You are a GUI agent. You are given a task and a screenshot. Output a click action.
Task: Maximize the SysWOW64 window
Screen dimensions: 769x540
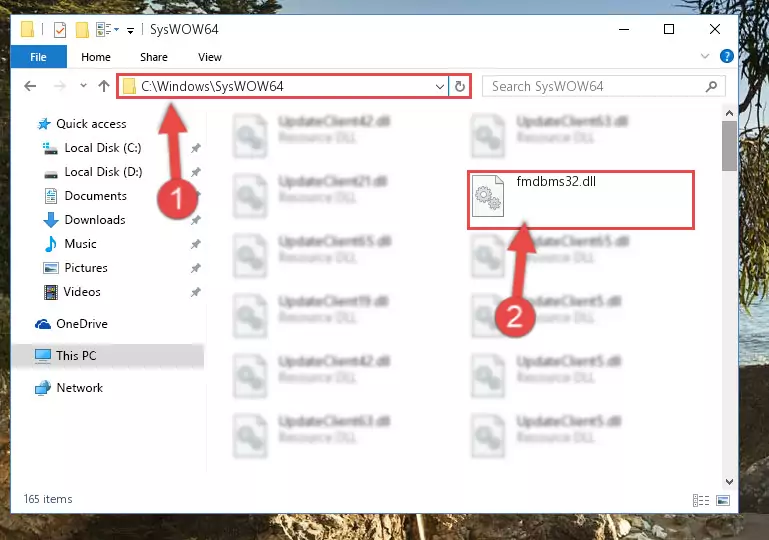coord(669,29)
